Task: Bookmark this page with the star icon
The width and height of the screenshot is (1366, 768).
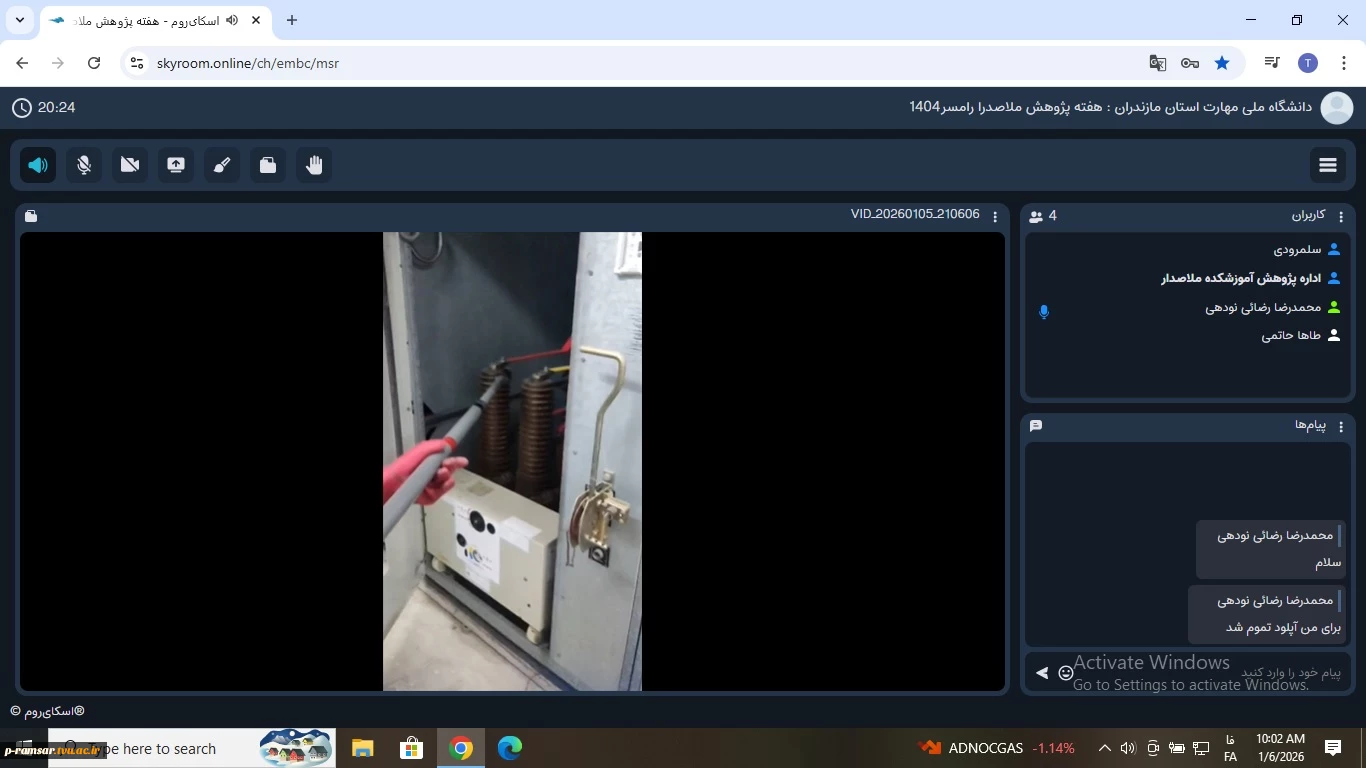Action: 1222,63
